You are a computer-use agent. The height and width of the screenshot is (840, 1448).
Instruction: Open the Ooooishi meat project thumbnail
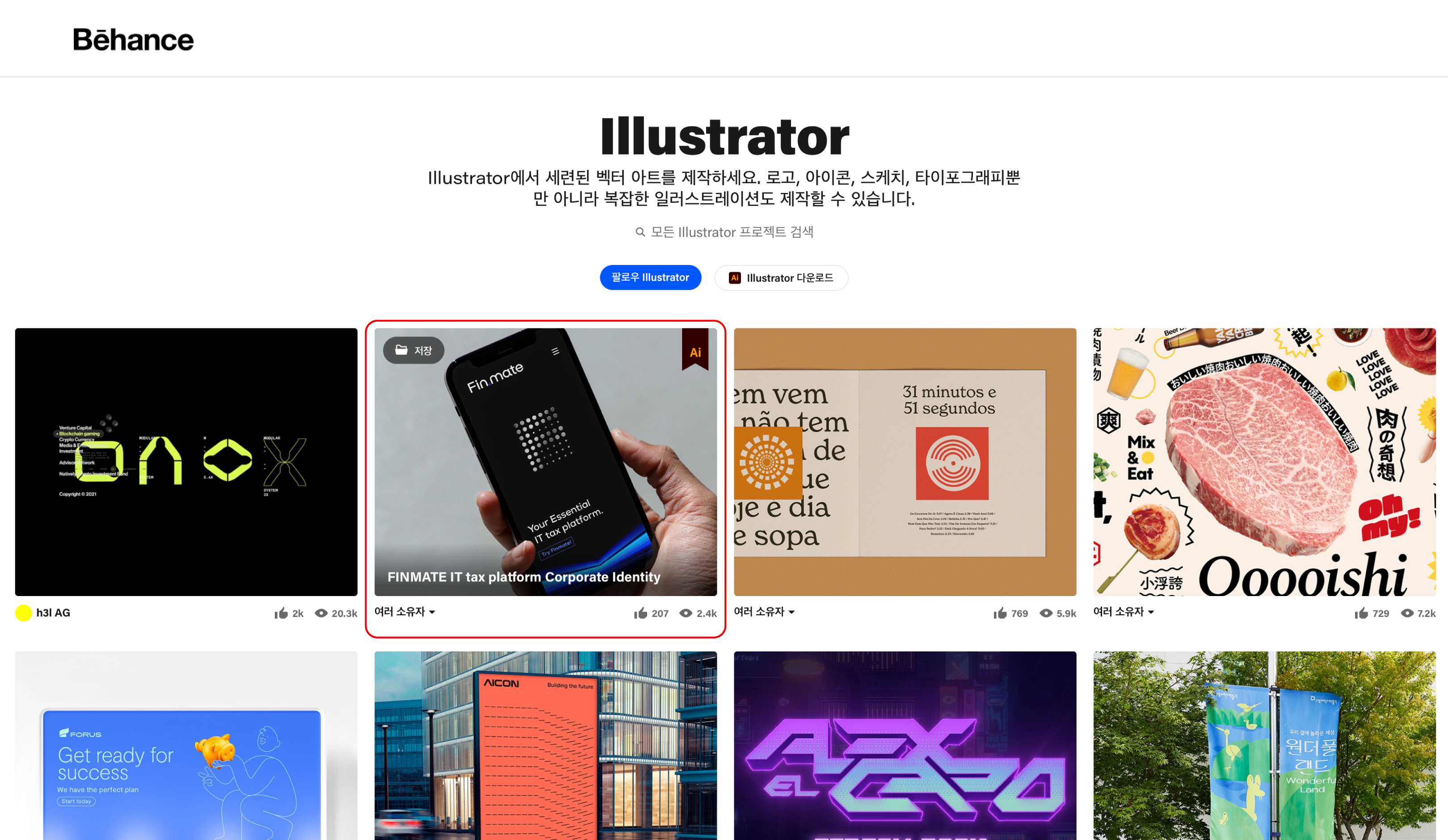pos(1265,462)
